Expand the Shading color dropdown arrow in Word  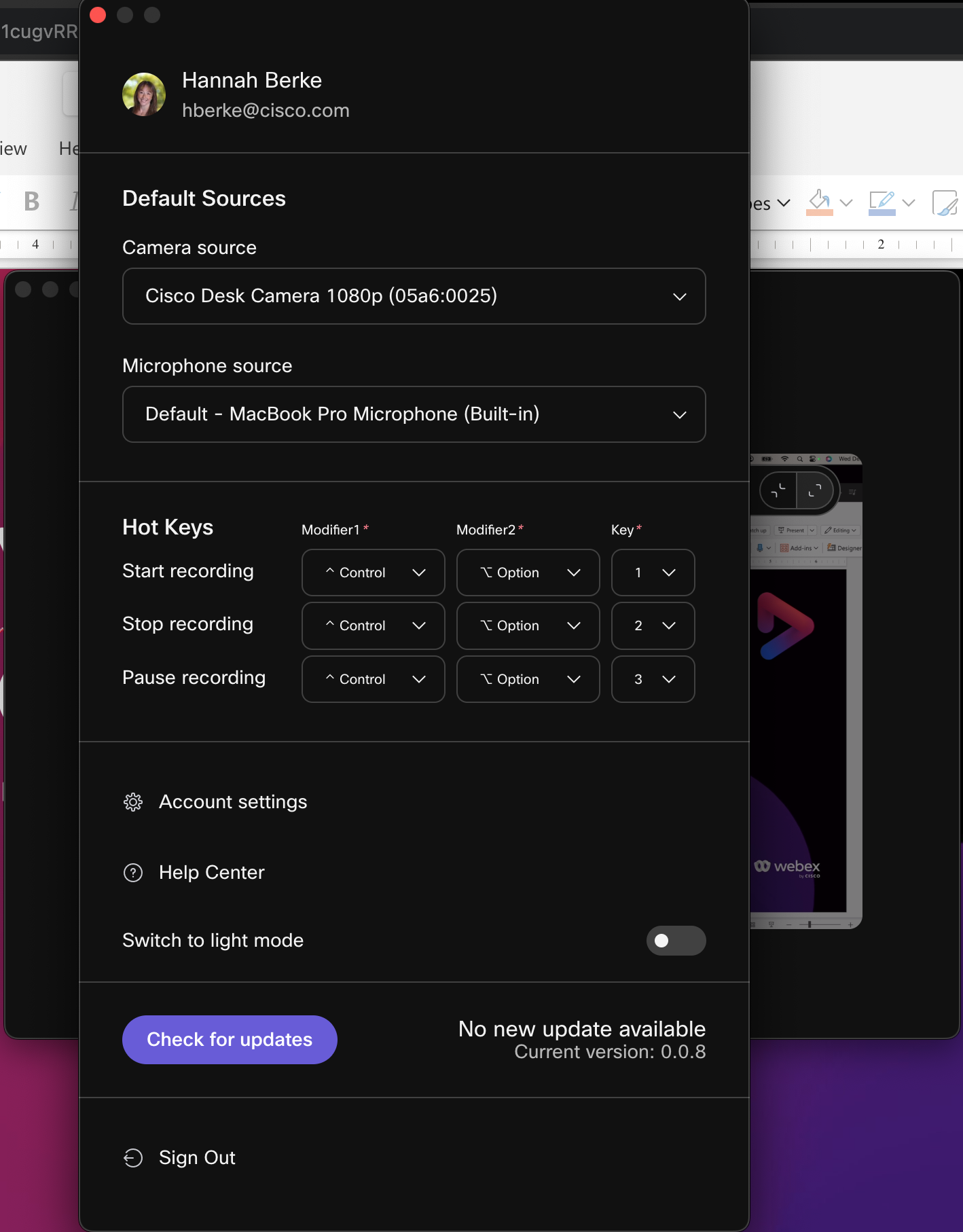(846, 203)
